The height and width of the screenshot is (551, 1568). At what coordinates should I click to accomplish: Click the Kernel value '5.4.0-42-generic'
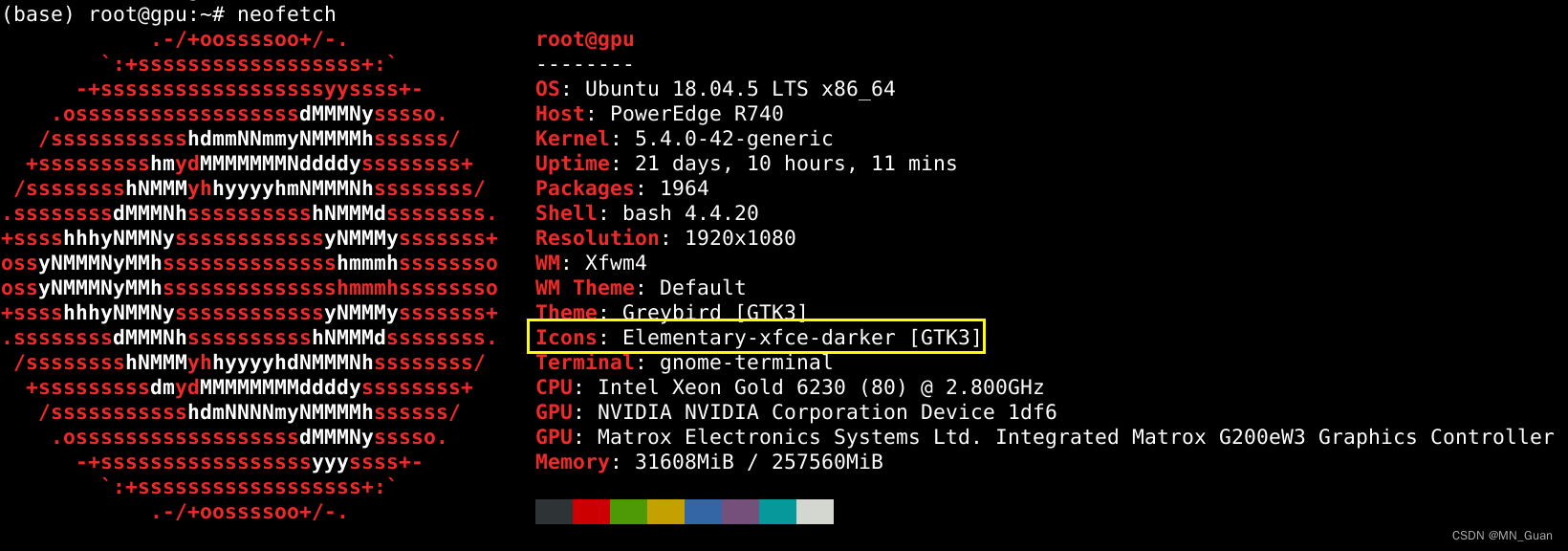coord(734,139)
